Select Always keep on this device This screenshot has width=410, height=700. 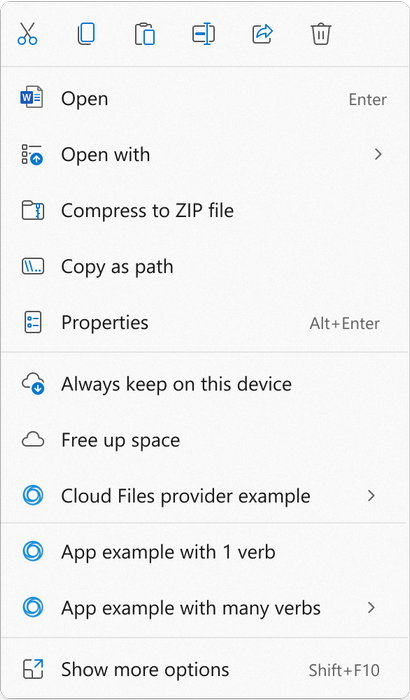[205, 384]
